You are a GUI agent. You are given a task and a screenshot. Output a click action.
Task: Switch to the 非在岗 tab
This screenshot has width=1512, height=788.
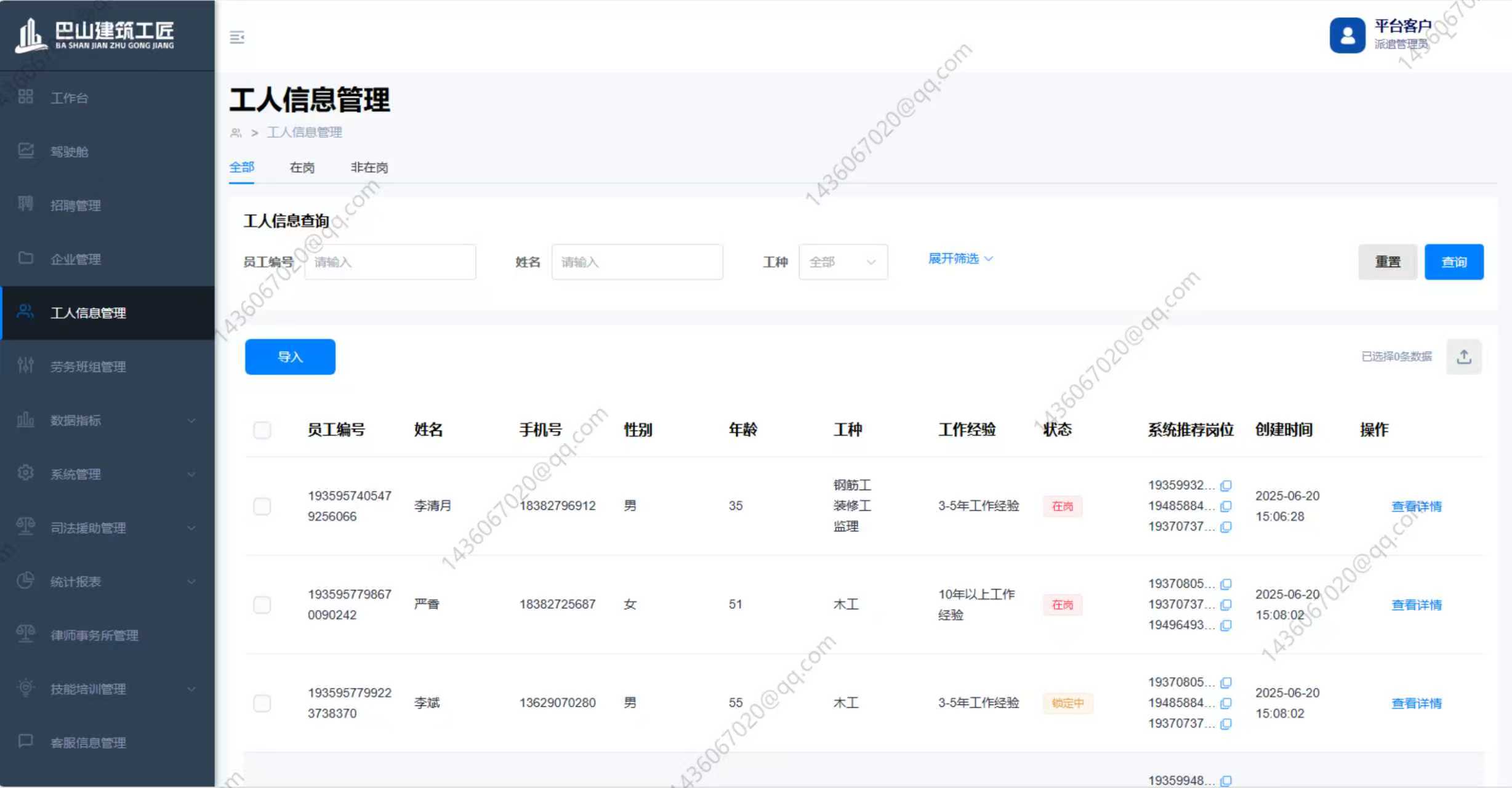tap(369, 167)
